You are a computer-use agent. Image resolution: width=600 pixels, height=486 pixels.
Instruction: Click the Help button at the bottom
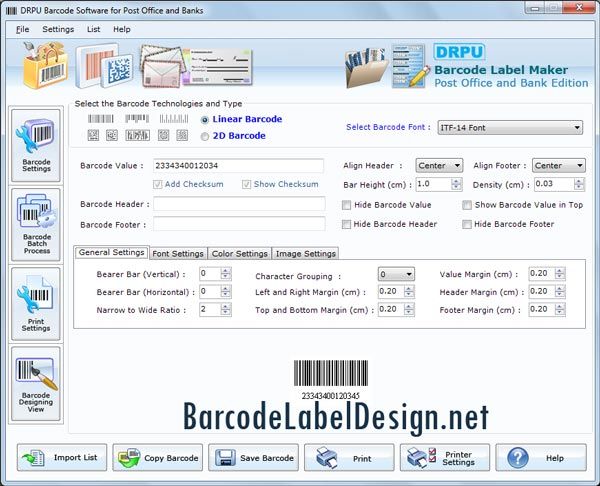pyautogui.click(x=540, y=458)
